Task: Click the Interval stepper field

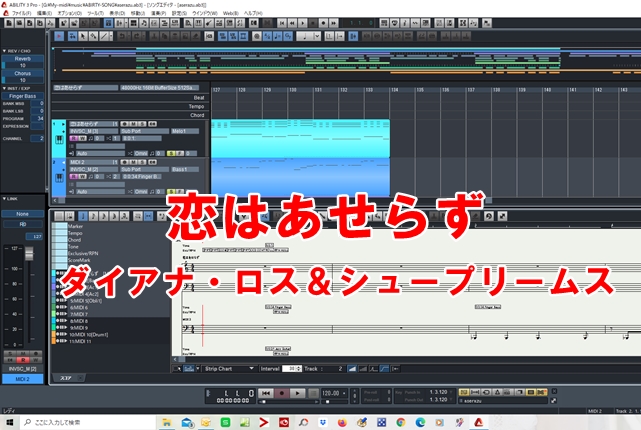Action: (x=292, y=369)
